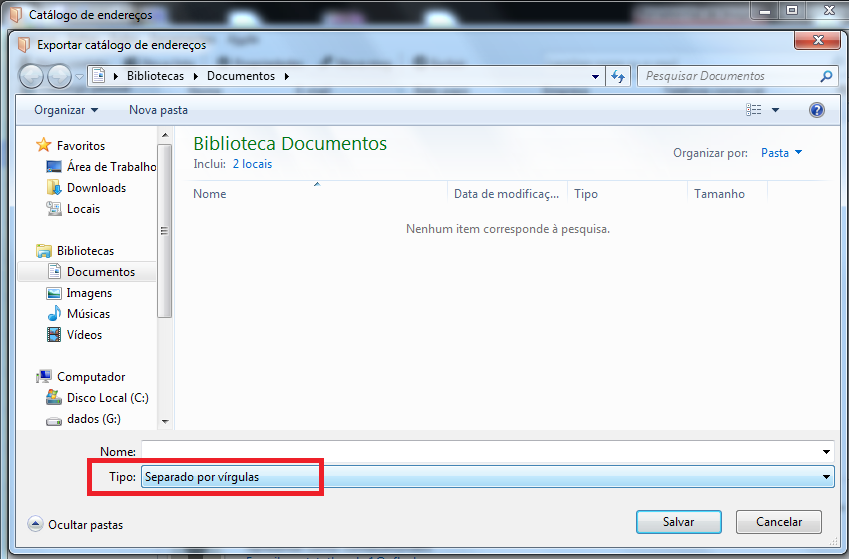Open the Músicas library

click(88, 314)
